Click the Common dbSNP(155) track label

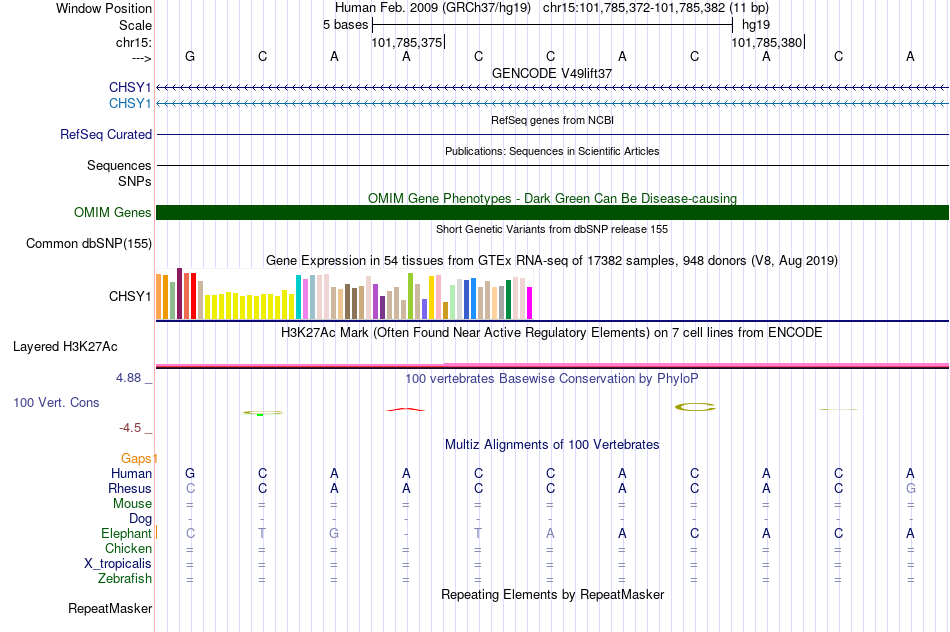pos(89,244)
